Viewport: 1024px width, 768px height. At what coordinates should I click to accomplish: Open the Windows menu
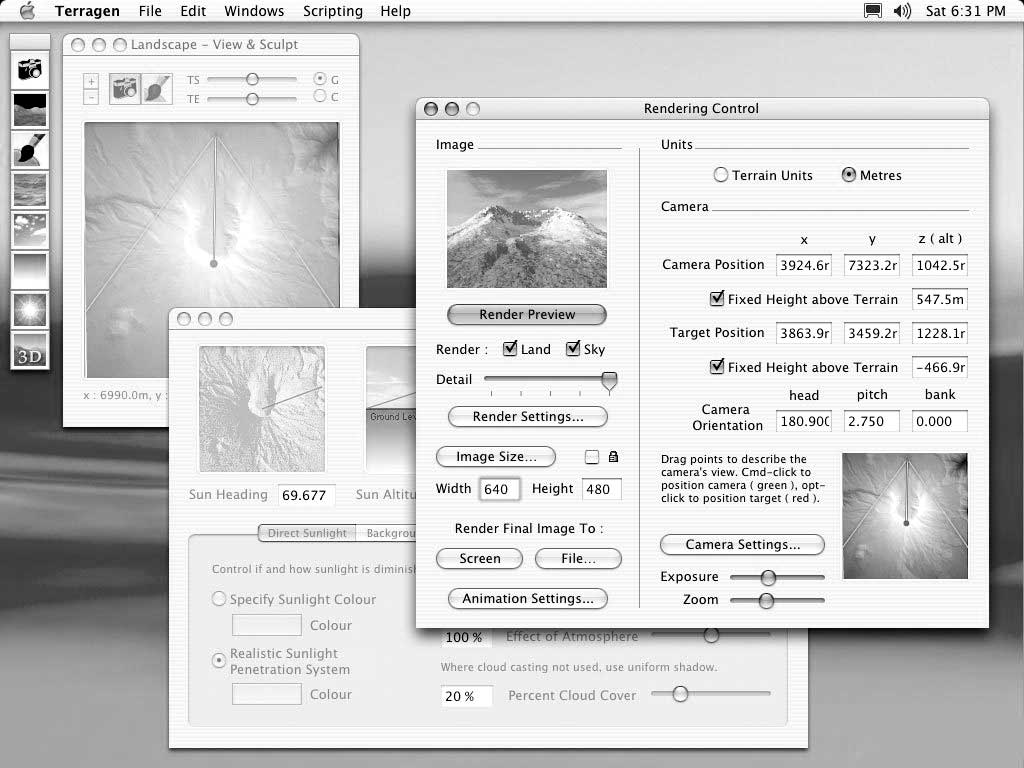coord(254,11)
